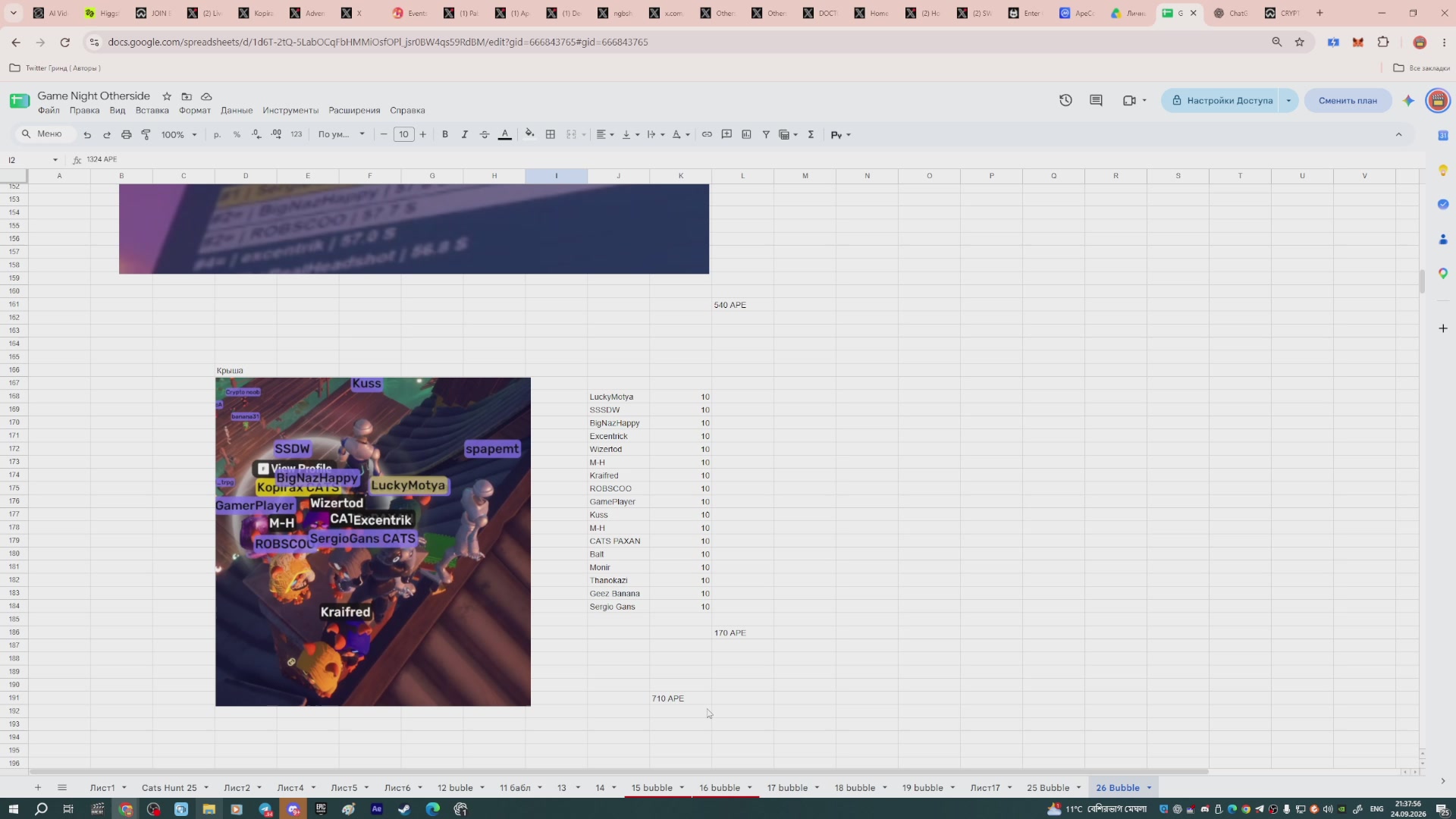1456x819 pixels.
Task: Open zoom level 100% dropdown
Action: 179,135
